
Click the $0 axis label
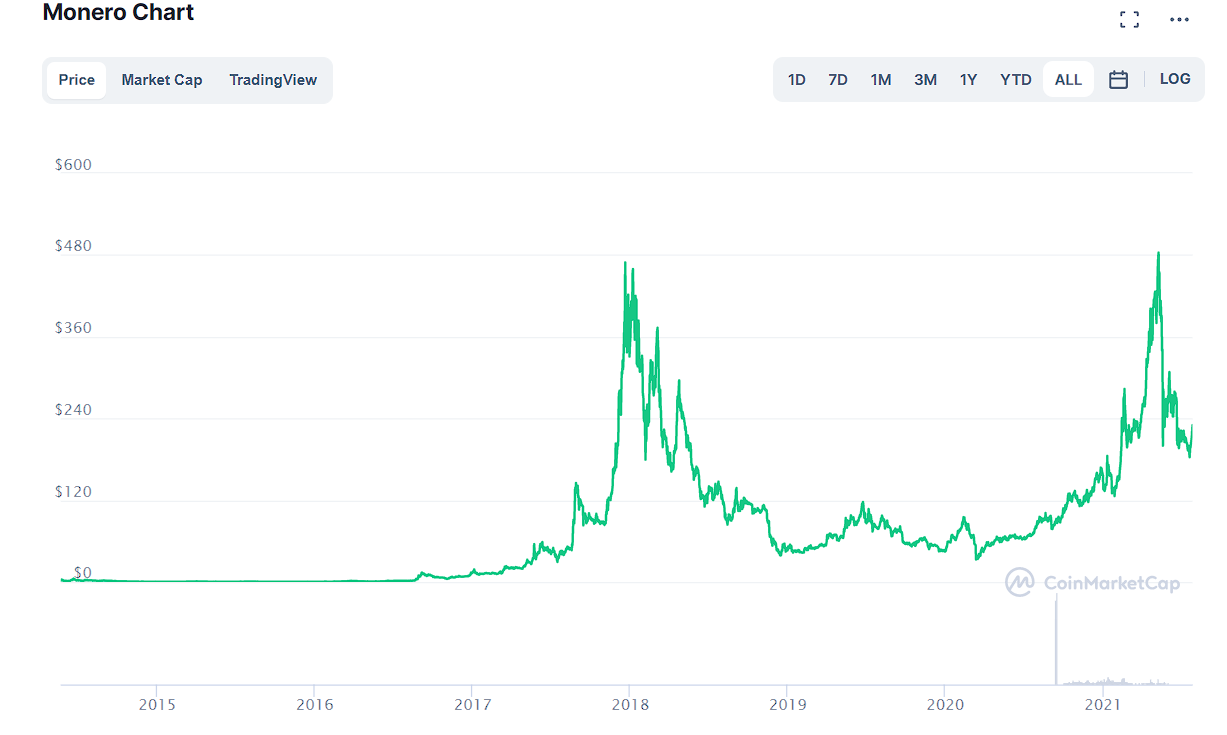click(83, 573)
